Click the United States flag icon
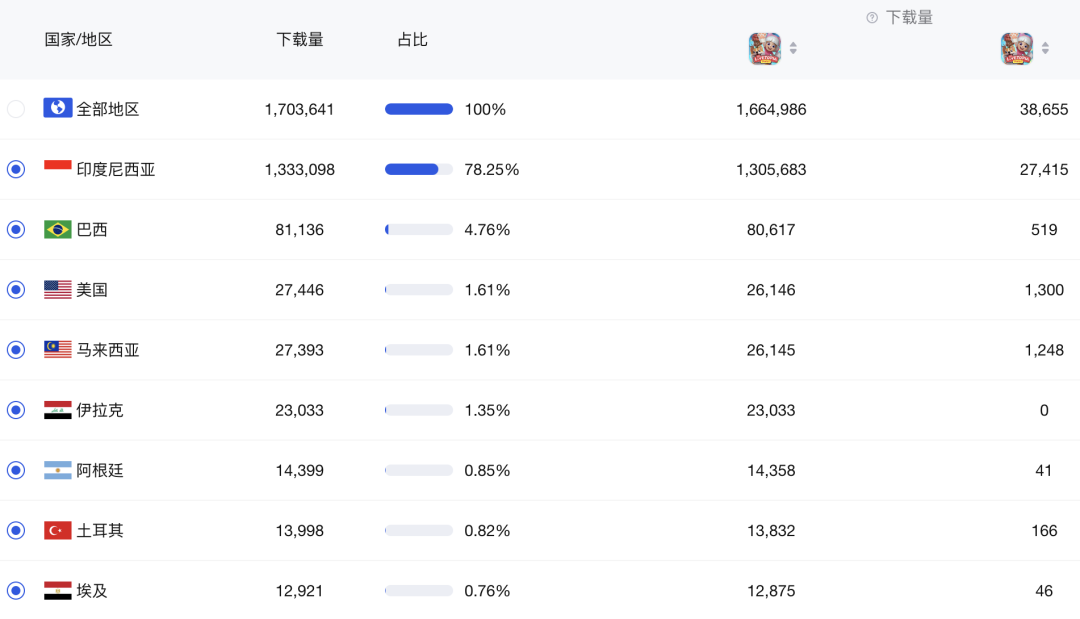 click(58, 290)
